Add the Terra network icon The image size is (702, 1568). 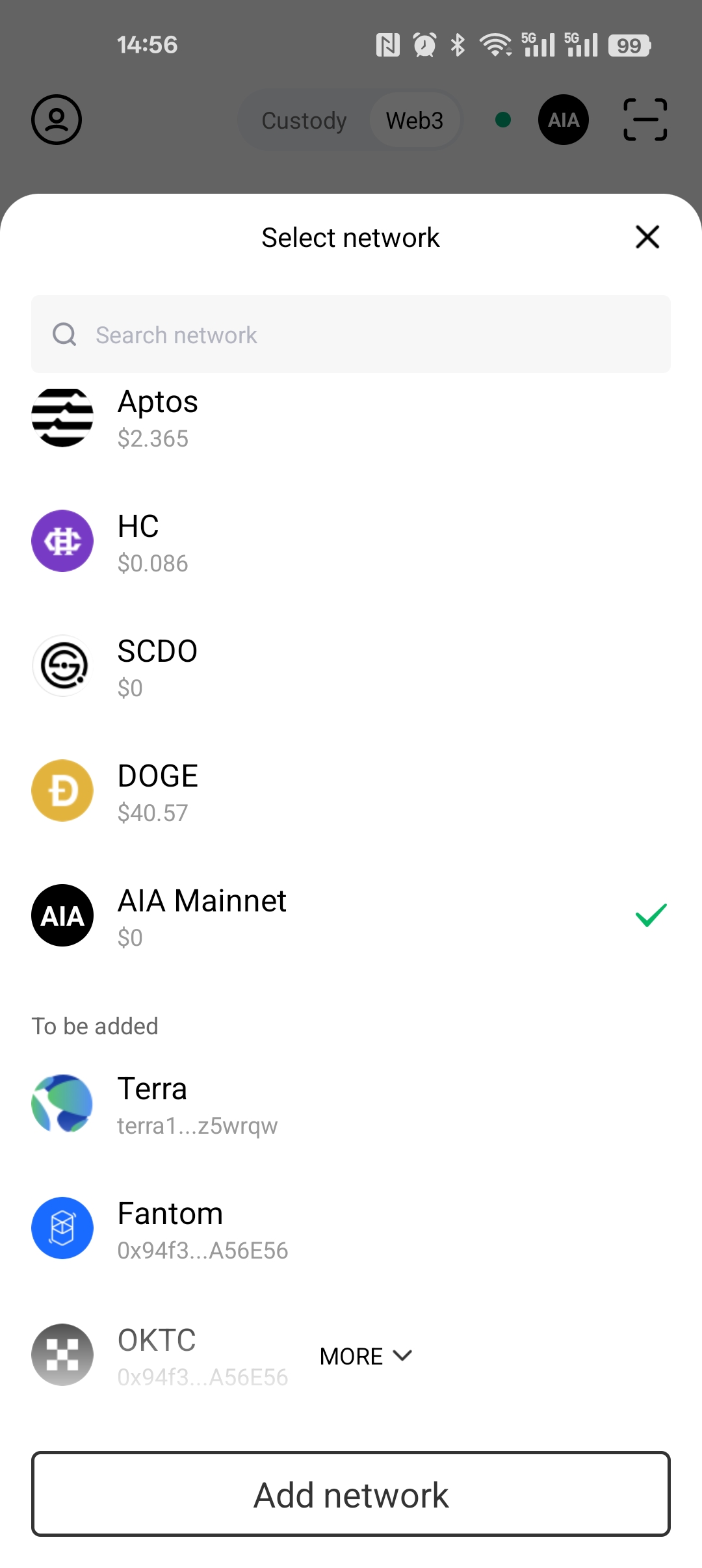pos(62,1103)
